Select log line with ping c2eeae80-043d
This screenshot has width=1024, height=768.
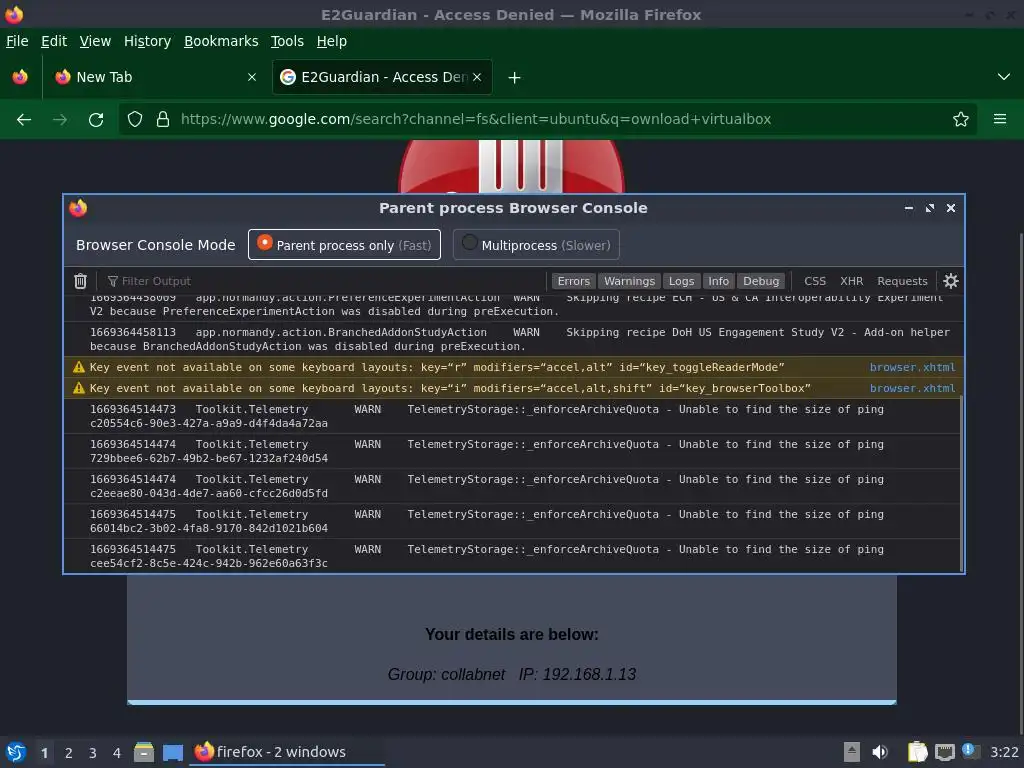[512, 486]
